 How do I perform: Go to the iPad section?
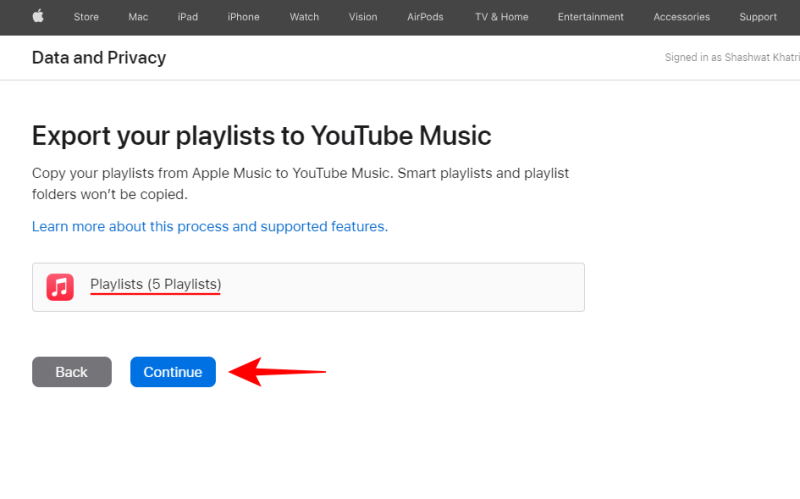coord(188,17)
